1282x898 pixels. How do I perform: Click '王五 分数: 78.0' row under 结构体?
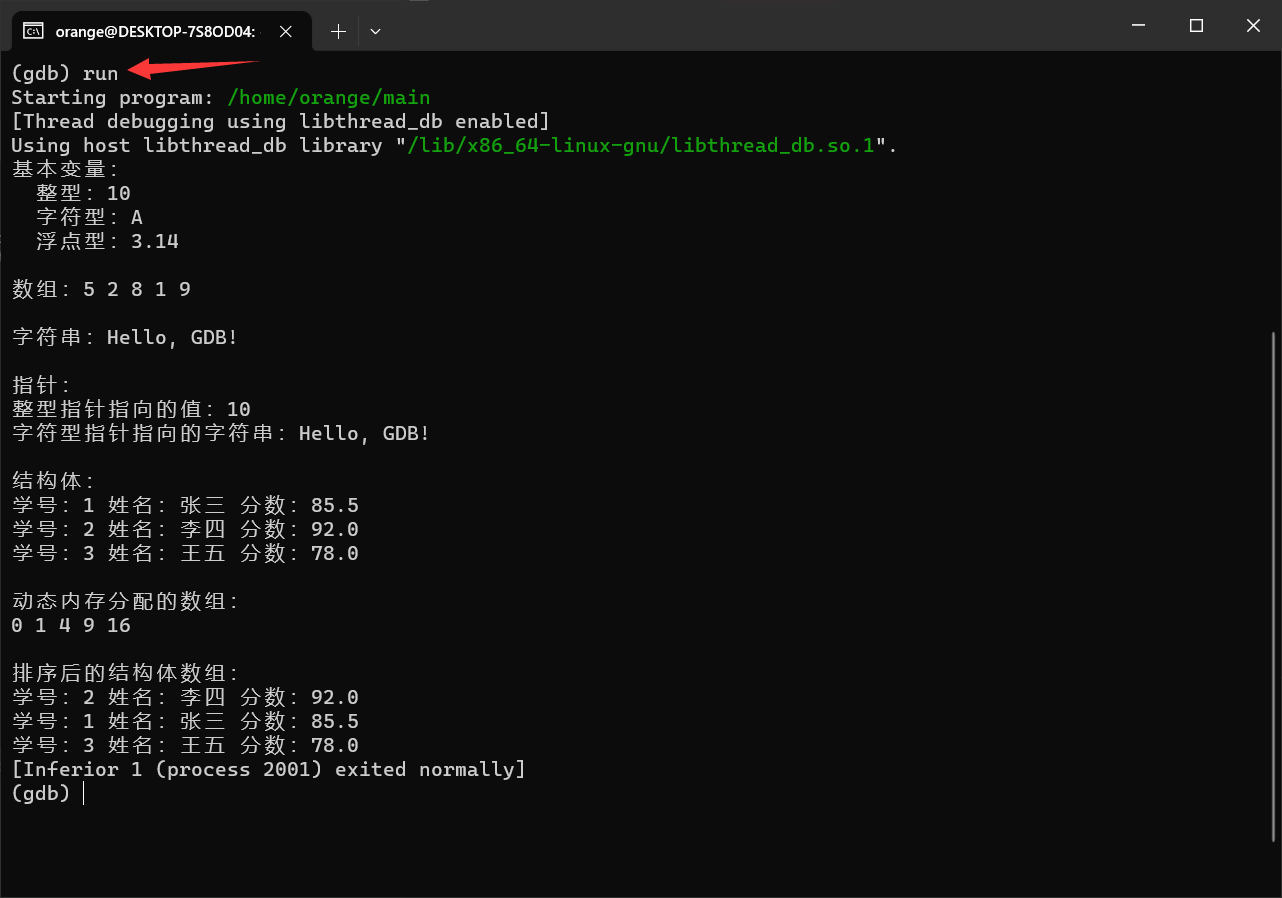(x=185, y=554)
